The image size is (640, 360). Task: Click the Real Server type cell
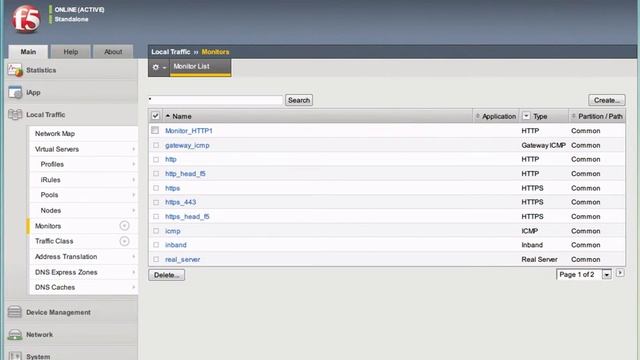click(x=539, y=260)
